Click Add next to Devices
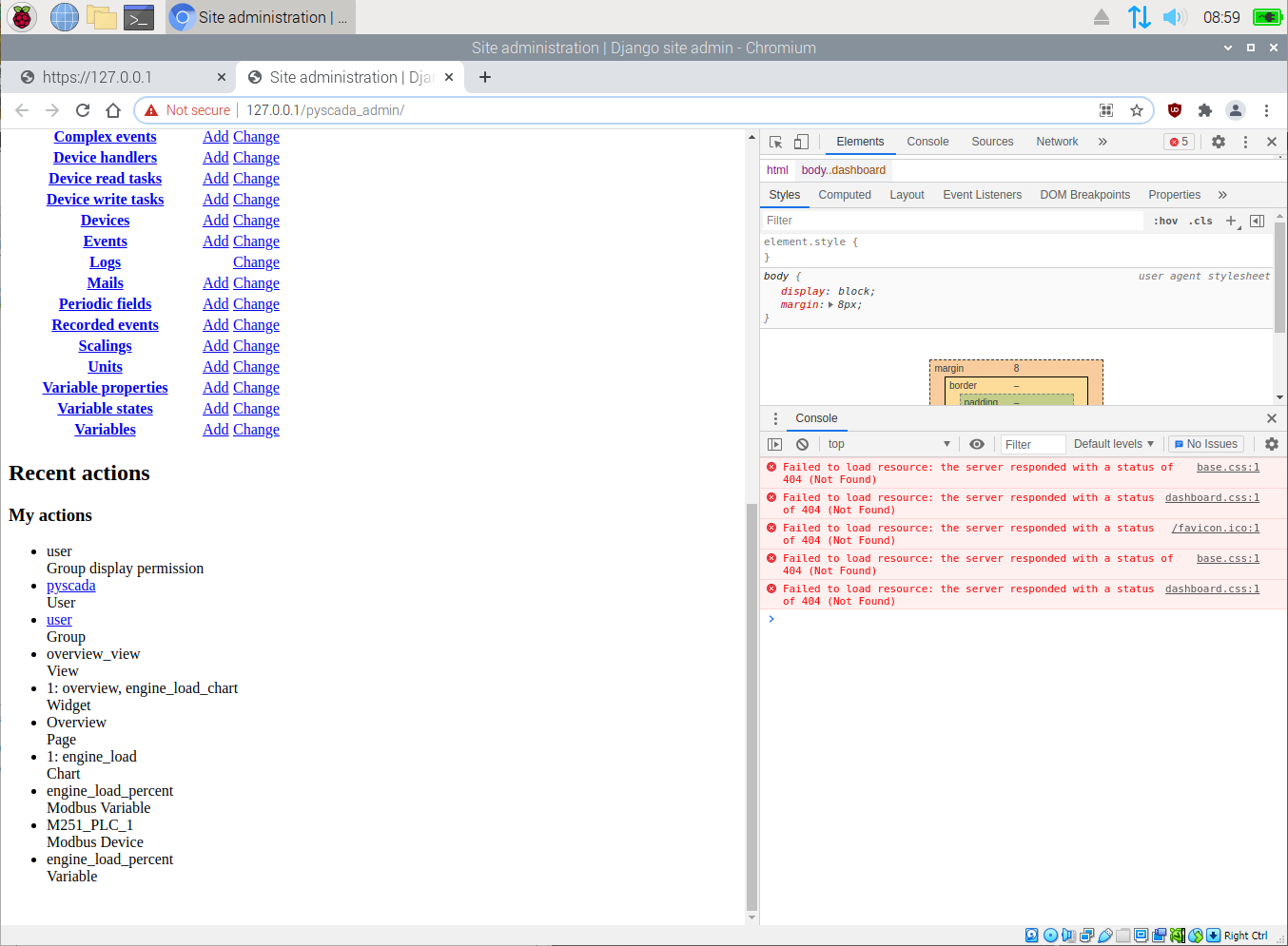 tap(215, 220)
